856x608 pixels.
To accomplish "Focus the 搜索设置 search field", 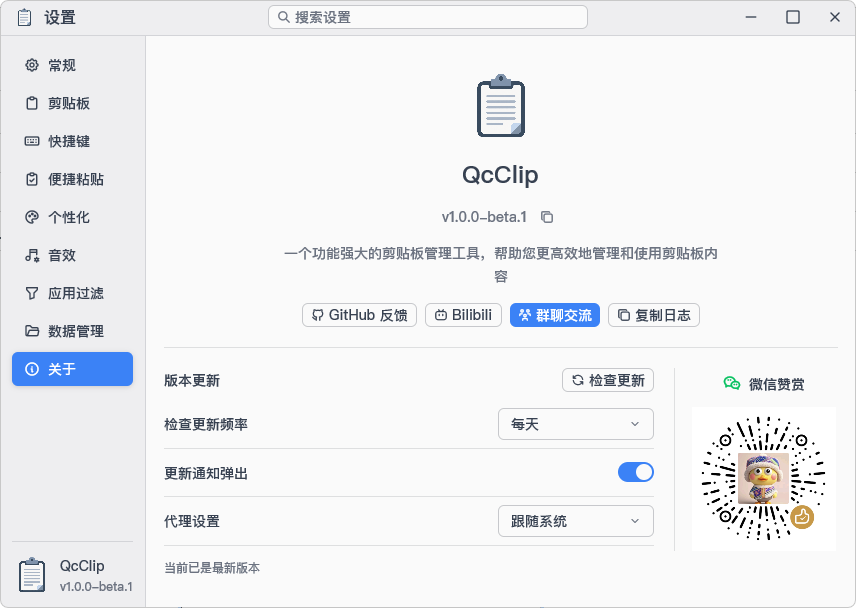I will (x=428, y=17).
